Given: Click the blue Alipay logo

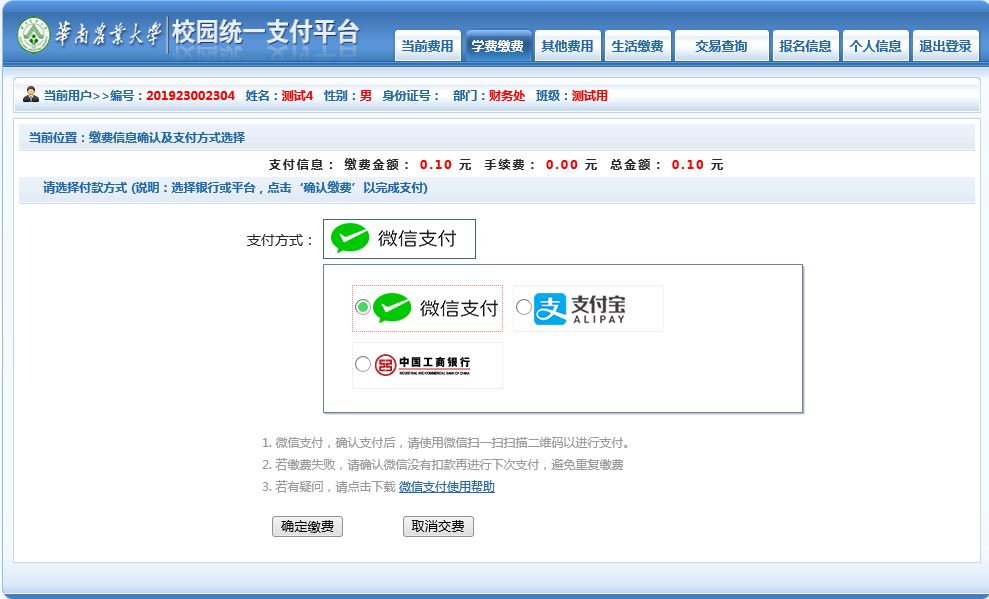Looking at the screenshot, I should pos(550,308).
